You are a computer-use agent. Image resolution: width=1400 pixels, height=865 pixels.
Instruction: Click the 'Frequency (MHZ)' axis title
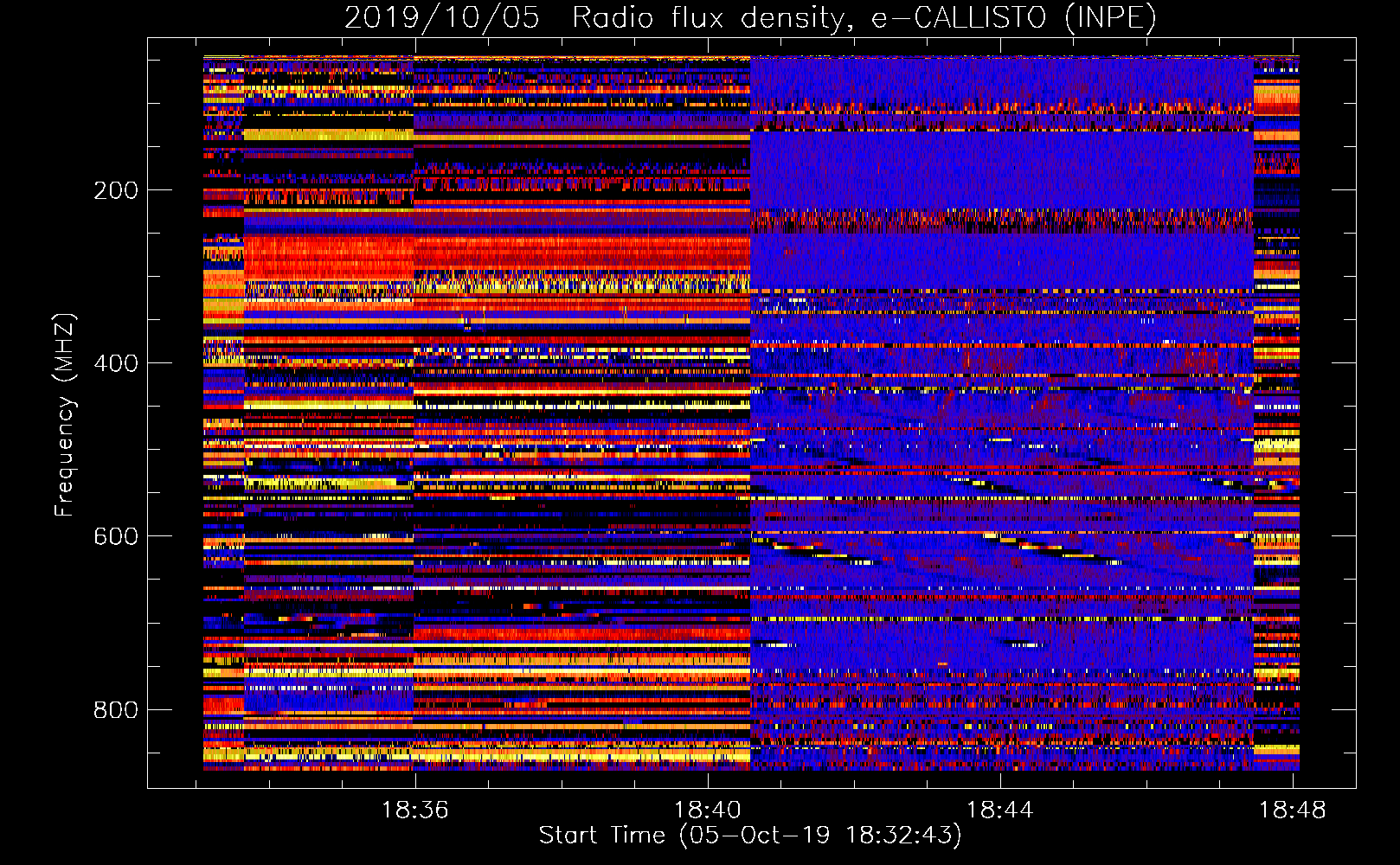(65, 414)
